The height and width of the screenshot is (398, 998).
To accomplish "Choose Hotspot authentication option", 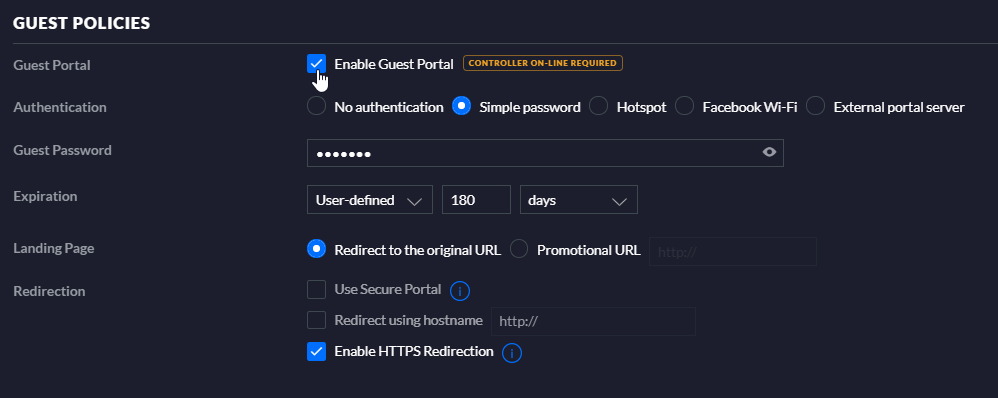I will coord(598,106).
